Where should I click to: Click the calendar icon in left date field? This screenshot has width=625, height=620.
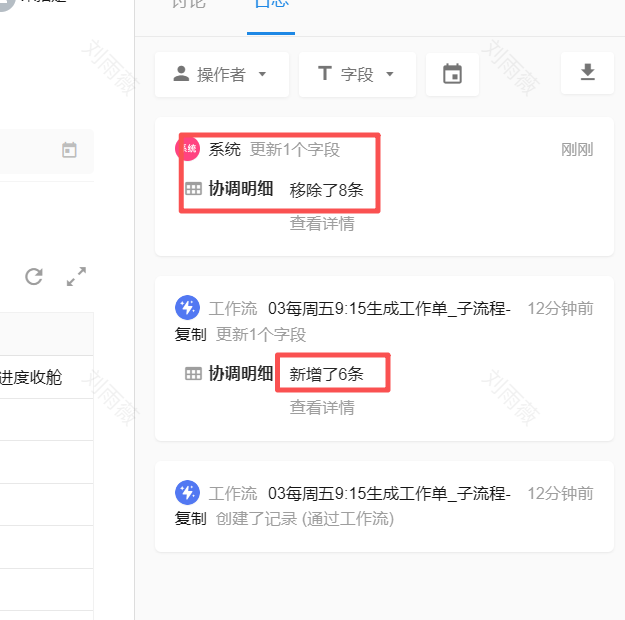[x=69, y=150]
